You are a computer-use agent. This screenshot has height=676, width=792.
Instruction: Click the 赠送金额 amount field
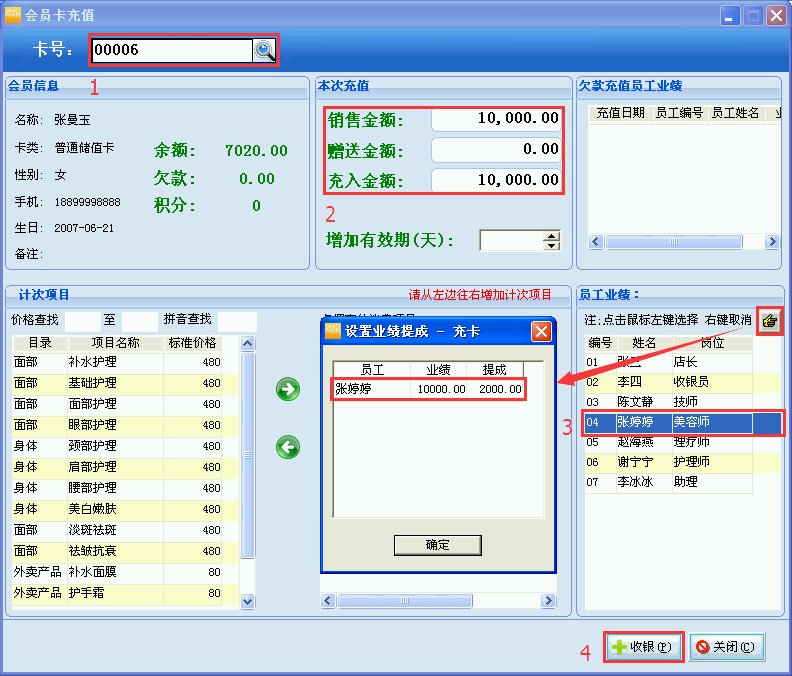coord(496,149)
